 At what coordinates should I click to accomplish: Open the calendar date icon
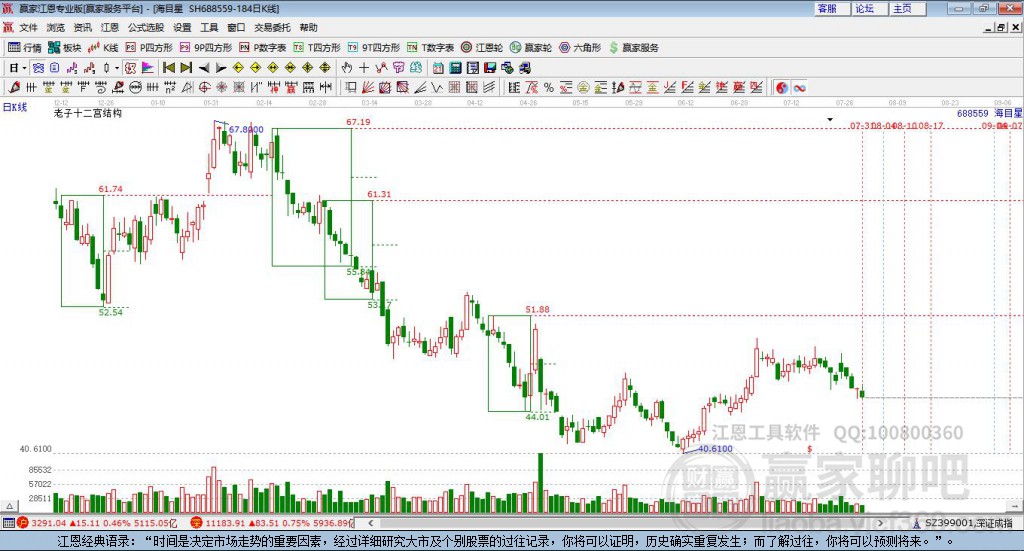[x=438, y=68]
